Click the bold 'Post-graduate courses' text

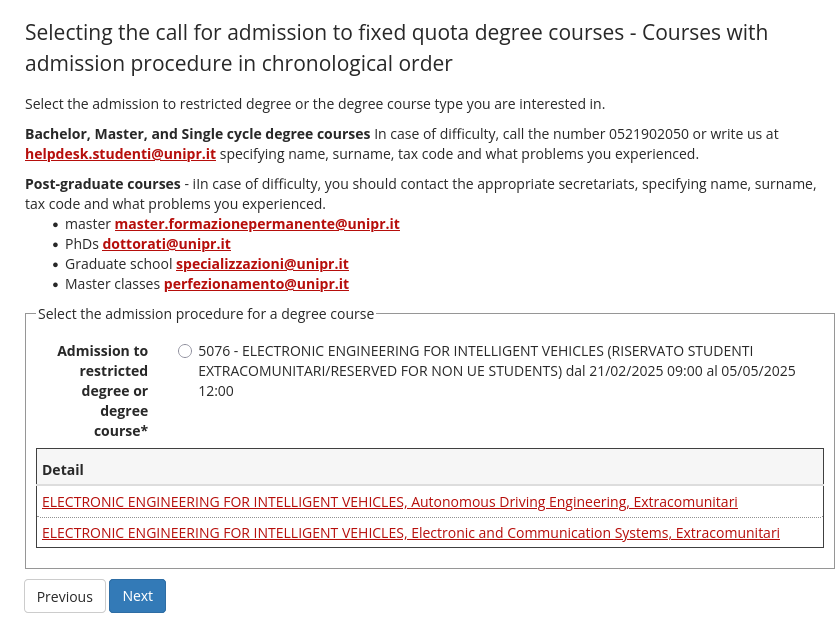point(102,184)
